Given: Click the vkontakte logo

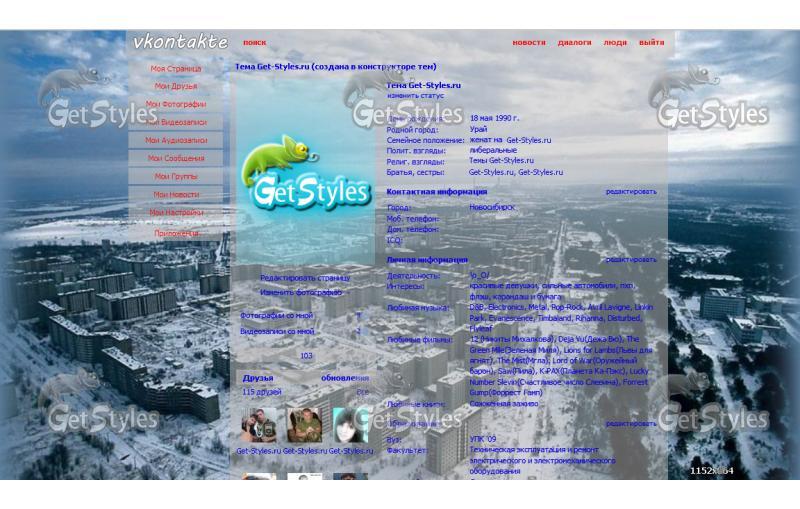Looking at the screenshot, I should (181, 42).
